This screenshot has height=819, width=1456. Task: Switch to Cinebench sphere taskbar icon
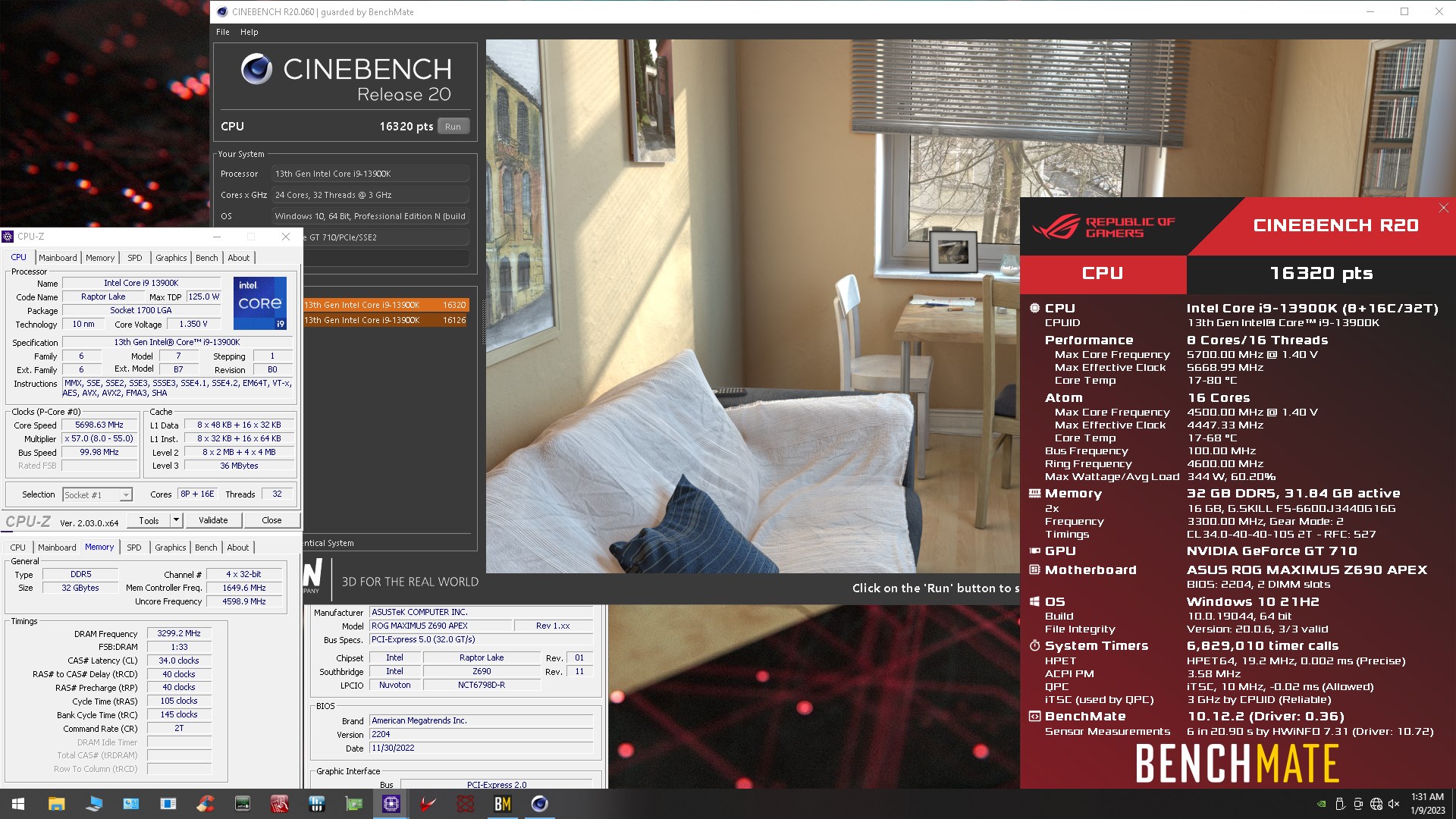click(540, 804)
